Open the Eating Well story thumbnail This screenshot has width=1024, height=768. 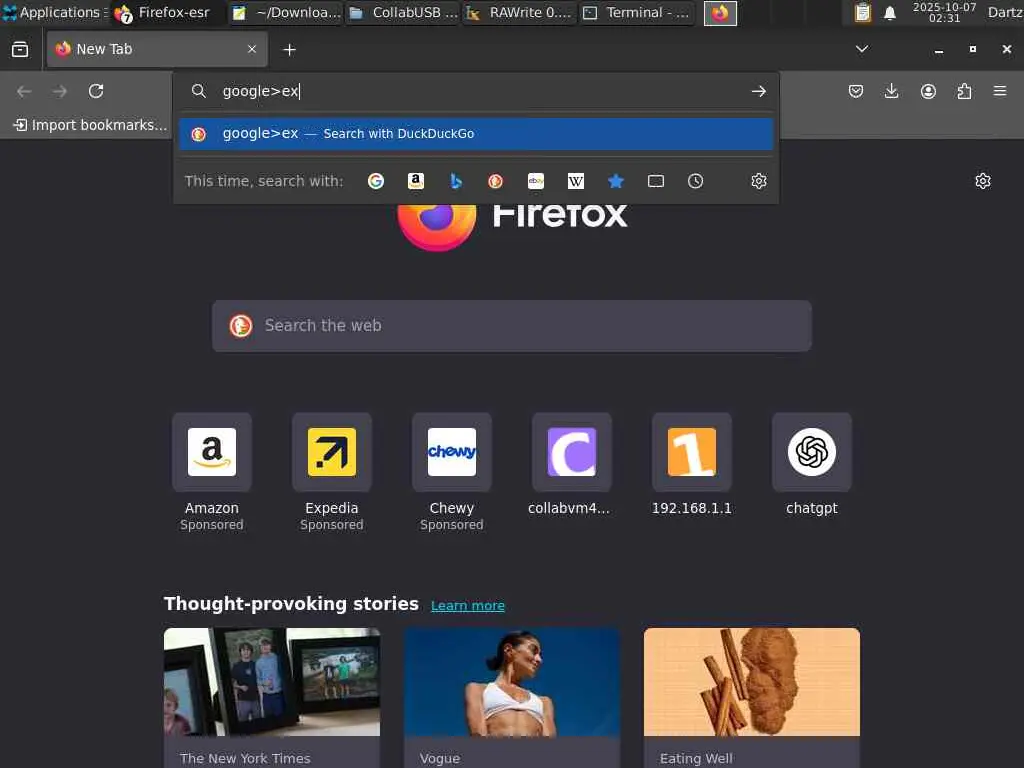(x=752, y=682)
